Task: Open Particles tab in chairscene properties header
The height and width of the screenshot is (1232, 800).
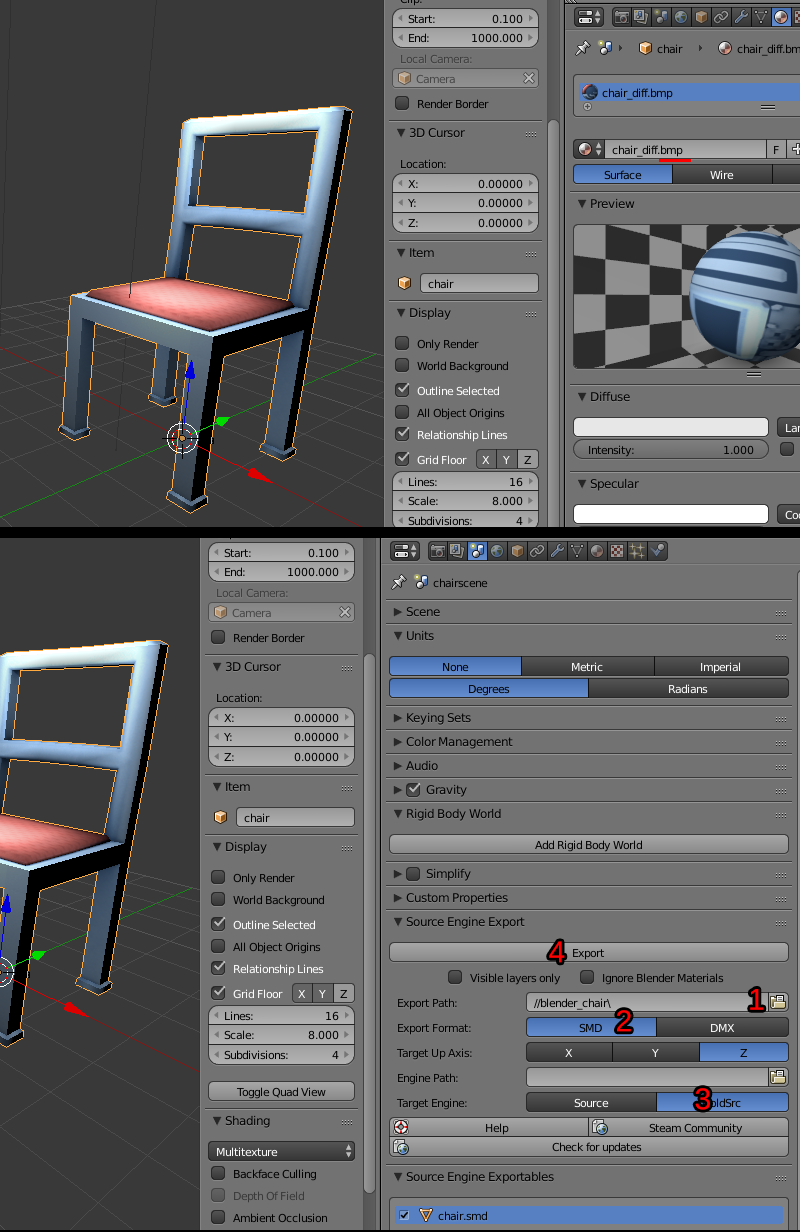Action: [637, 551]
